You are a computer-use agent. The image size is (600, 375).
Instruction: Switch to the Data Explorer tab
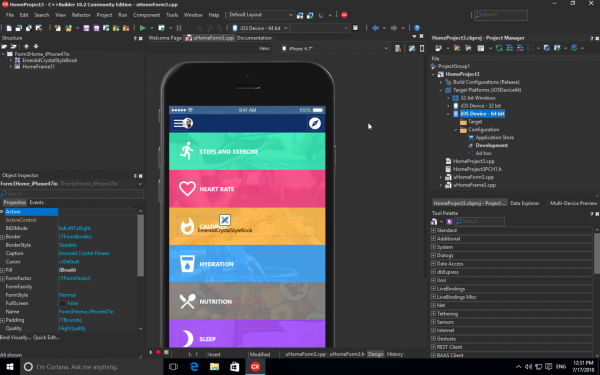pos(525,203)
